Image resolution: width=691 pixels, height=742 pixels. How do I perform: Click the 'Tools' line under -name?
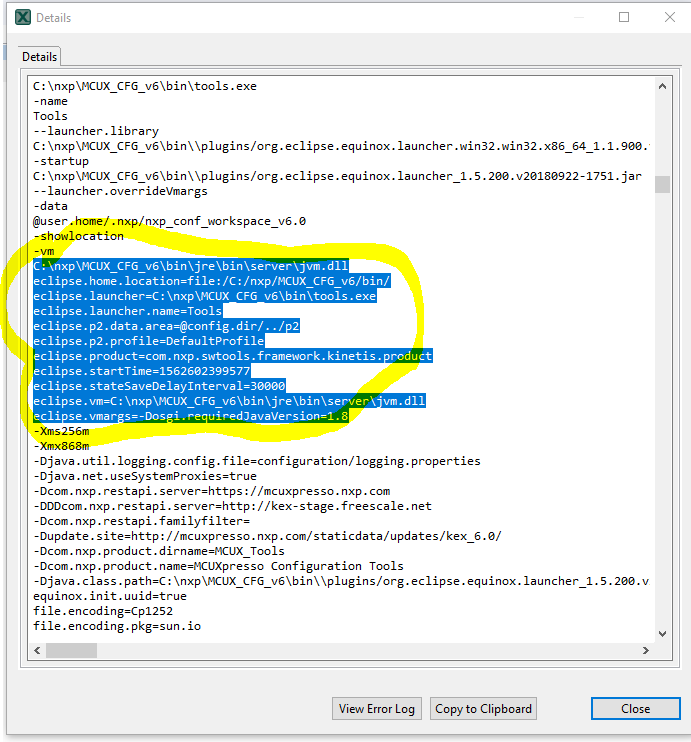[x=51, y=116]
